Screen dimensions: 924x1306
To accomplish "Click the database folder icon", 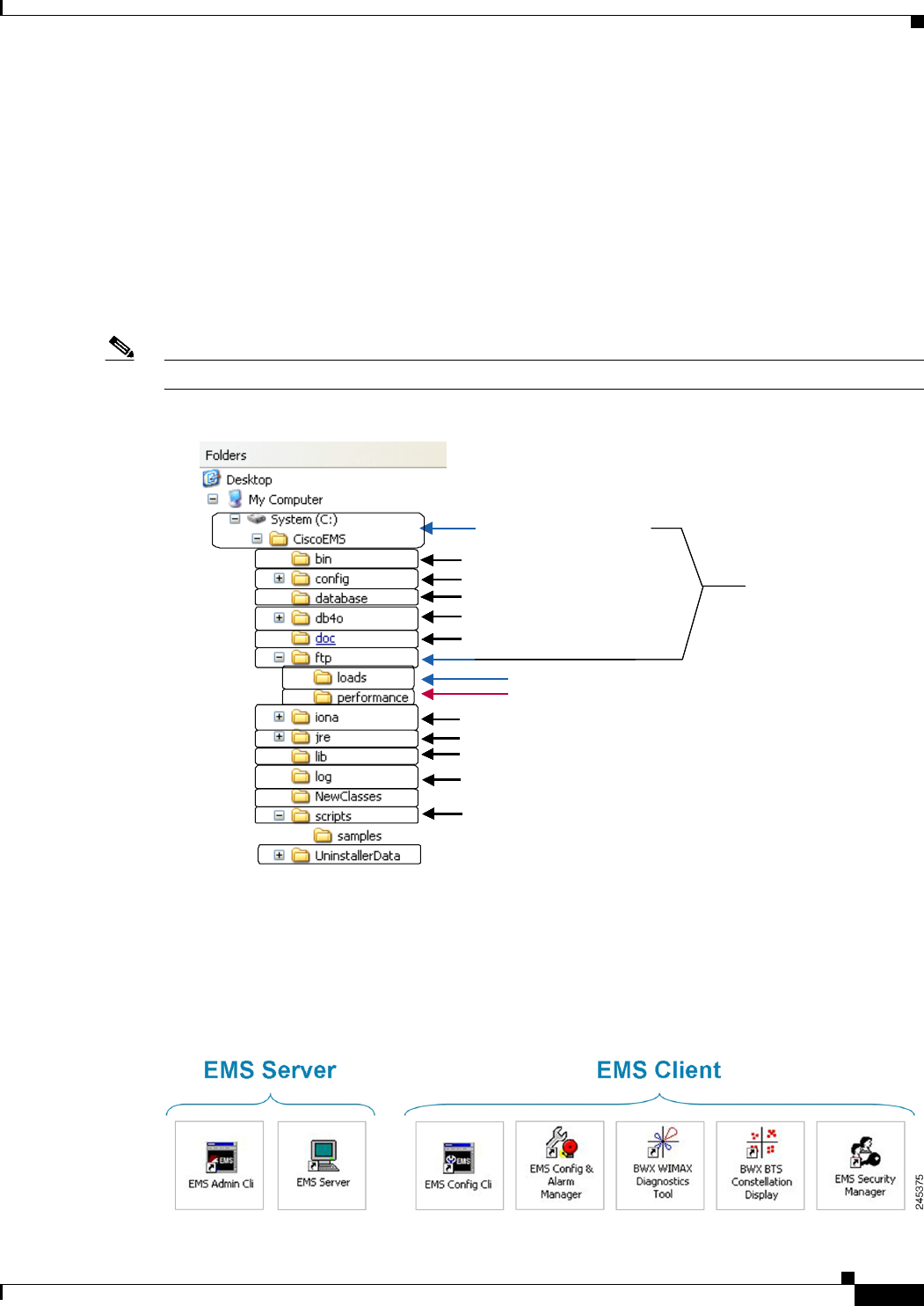I will [x=301, y=598].
